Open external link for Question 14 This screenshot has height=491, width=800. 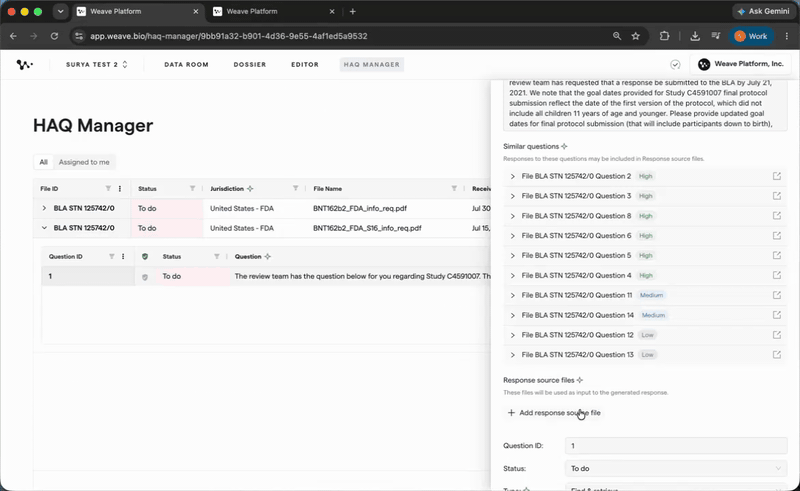pos(777,315)
